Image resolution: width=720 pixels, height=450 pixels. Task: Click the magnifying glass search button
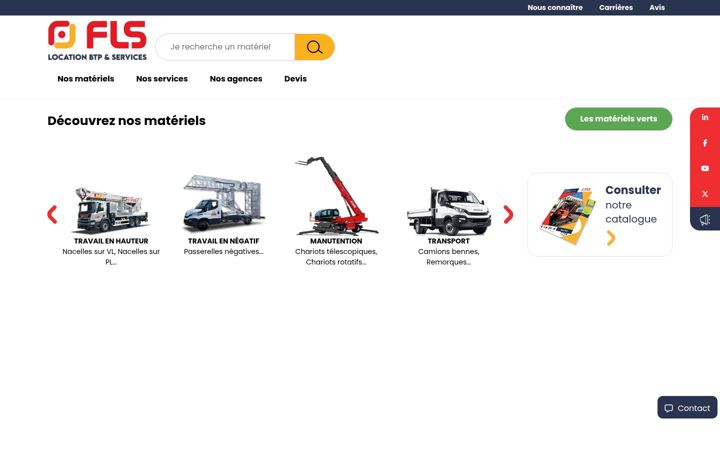point(315,47)
